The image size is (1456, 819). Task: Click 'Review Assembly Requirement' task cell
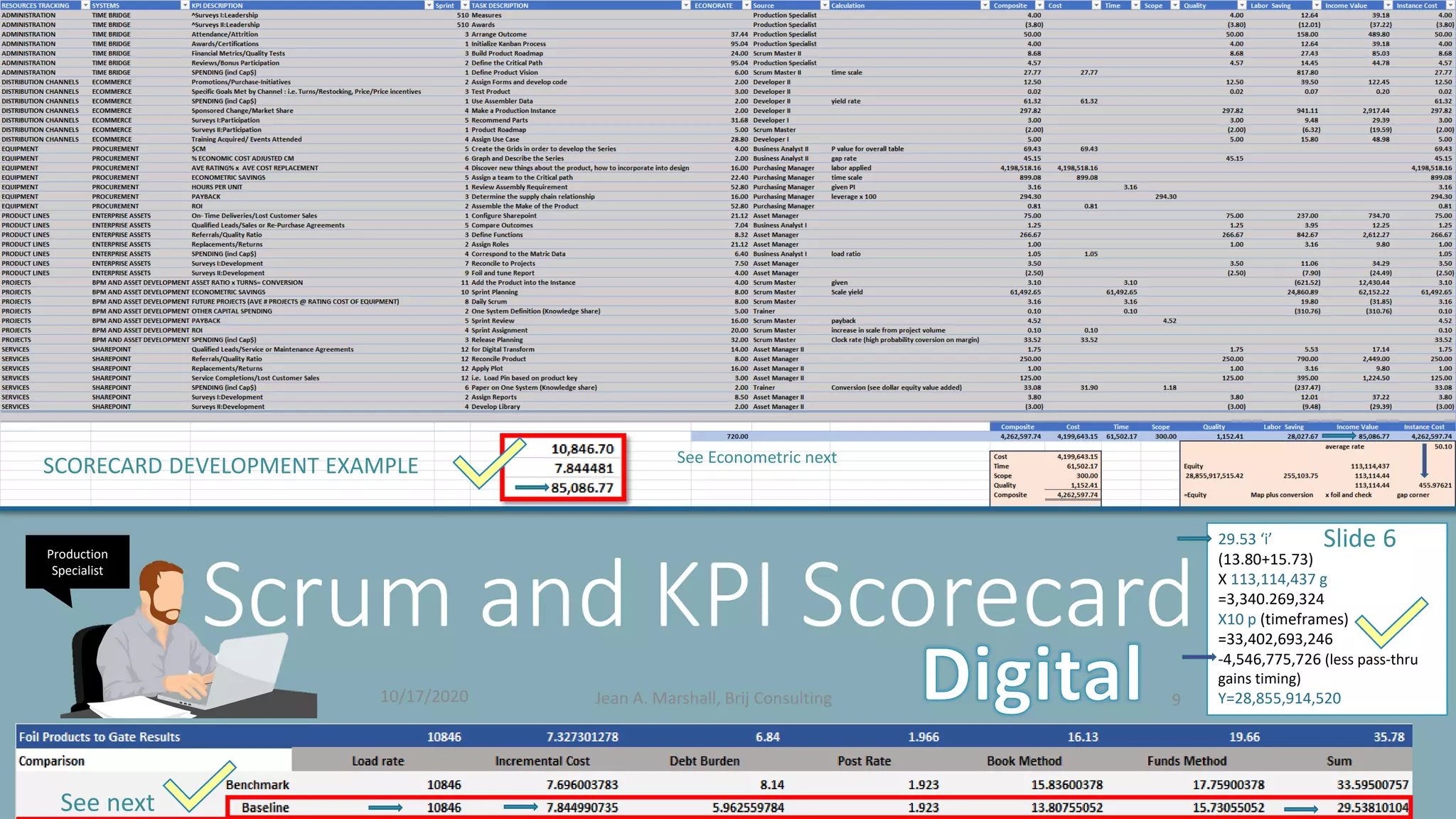(519, 187)
